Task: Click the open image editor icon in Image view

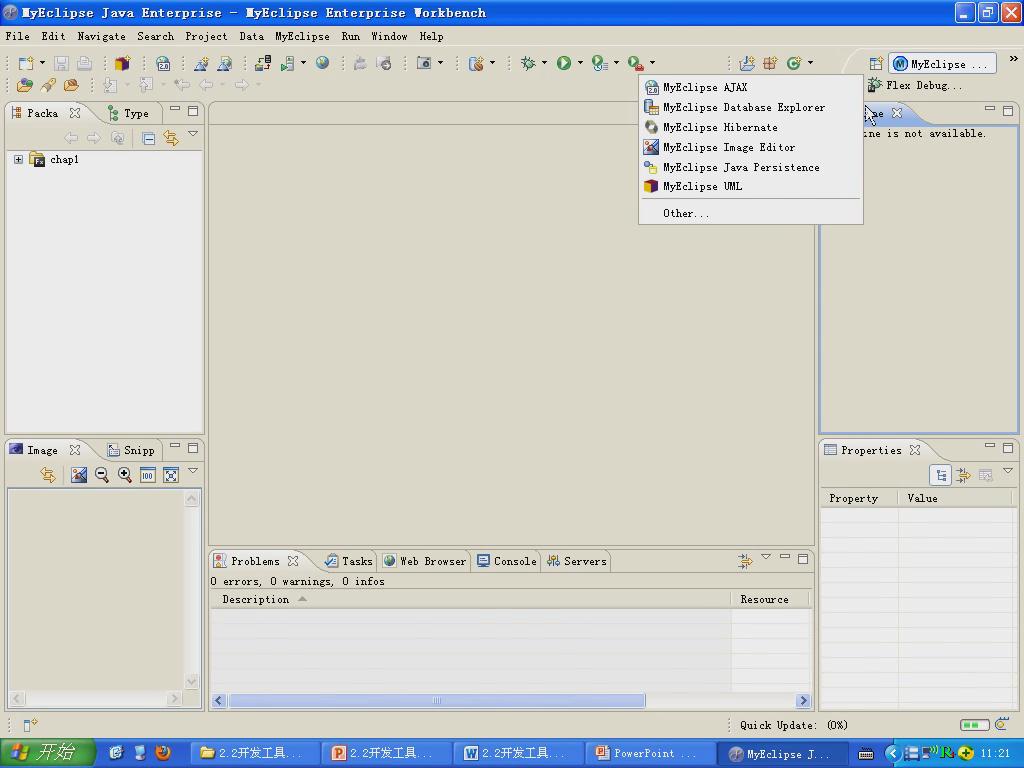Action: pos(79,475)
